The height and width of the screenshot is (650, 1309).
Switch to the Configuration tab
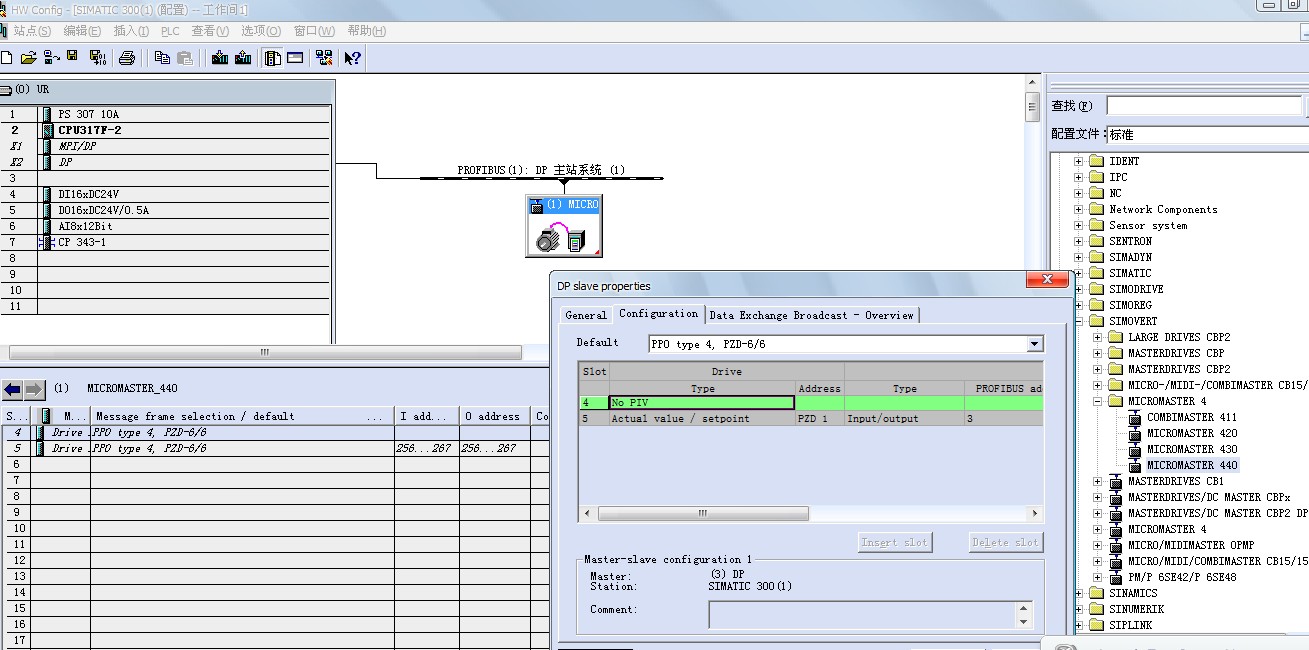[x=658, y=314]
